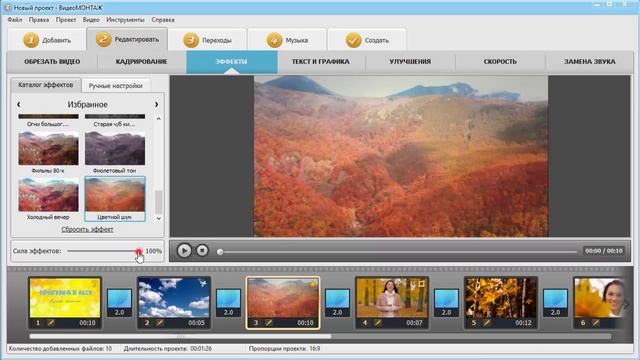This screenshot has width=640, height=360.
Task: Click the step 1 Добавить tab
Action: tap(47, 40)
